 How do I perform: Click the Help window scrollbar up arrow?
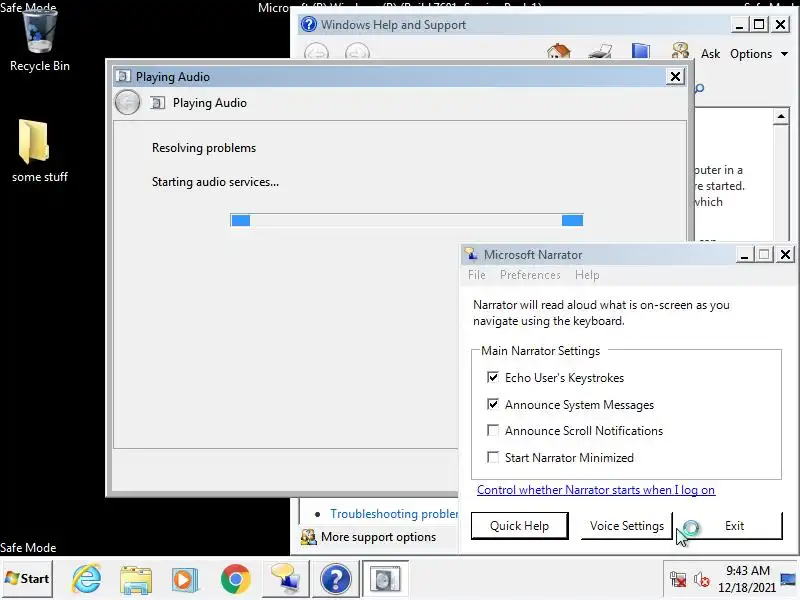pyautogui.click(x=781, y=116)
